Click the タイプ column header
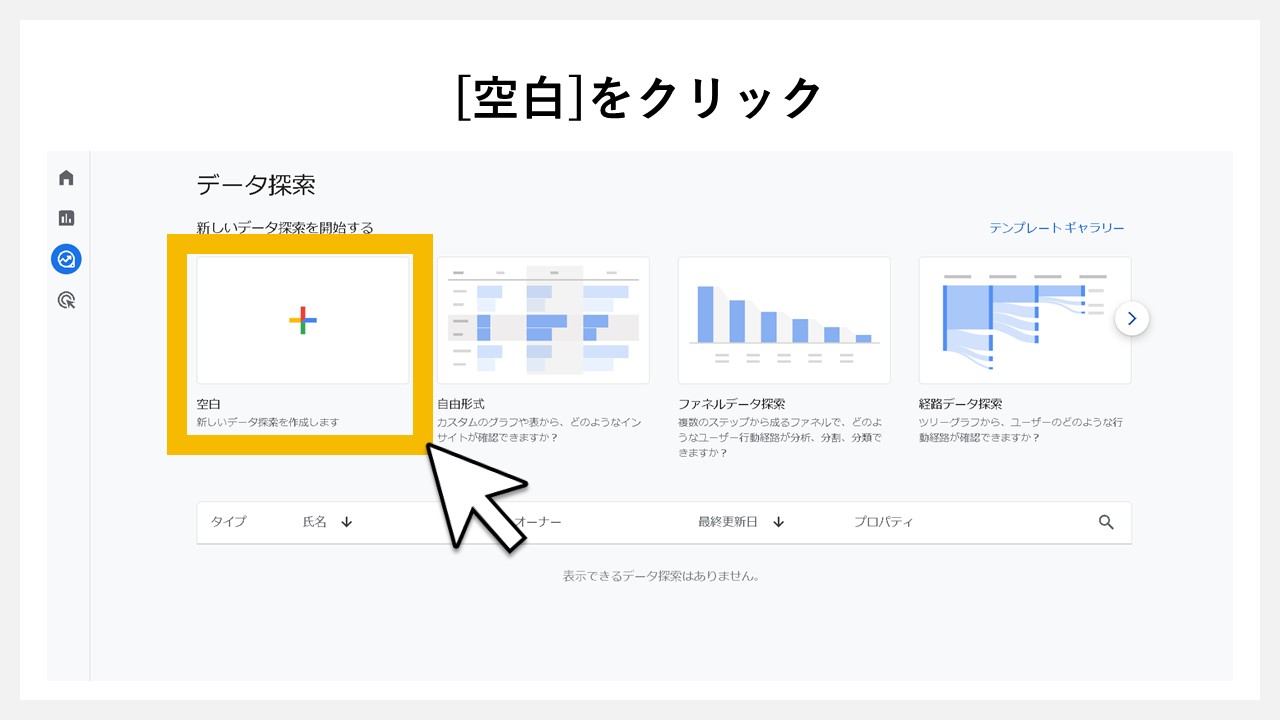 click(232, 521)
